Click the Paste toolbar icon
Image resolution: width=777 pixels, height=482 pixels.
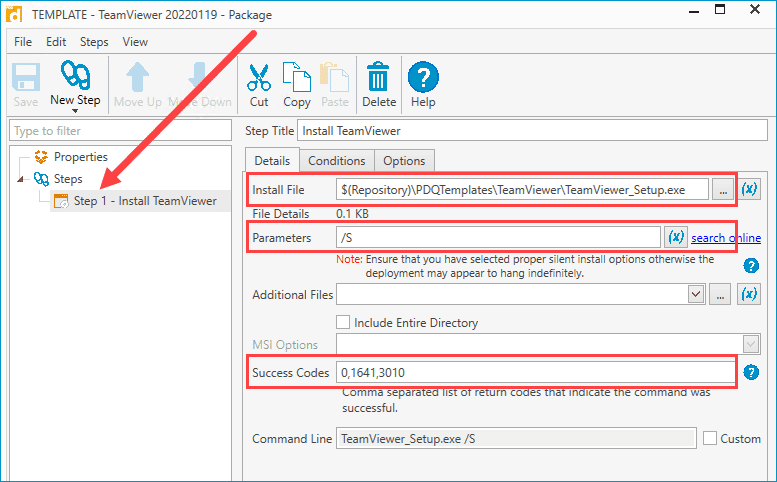(334, 85)
